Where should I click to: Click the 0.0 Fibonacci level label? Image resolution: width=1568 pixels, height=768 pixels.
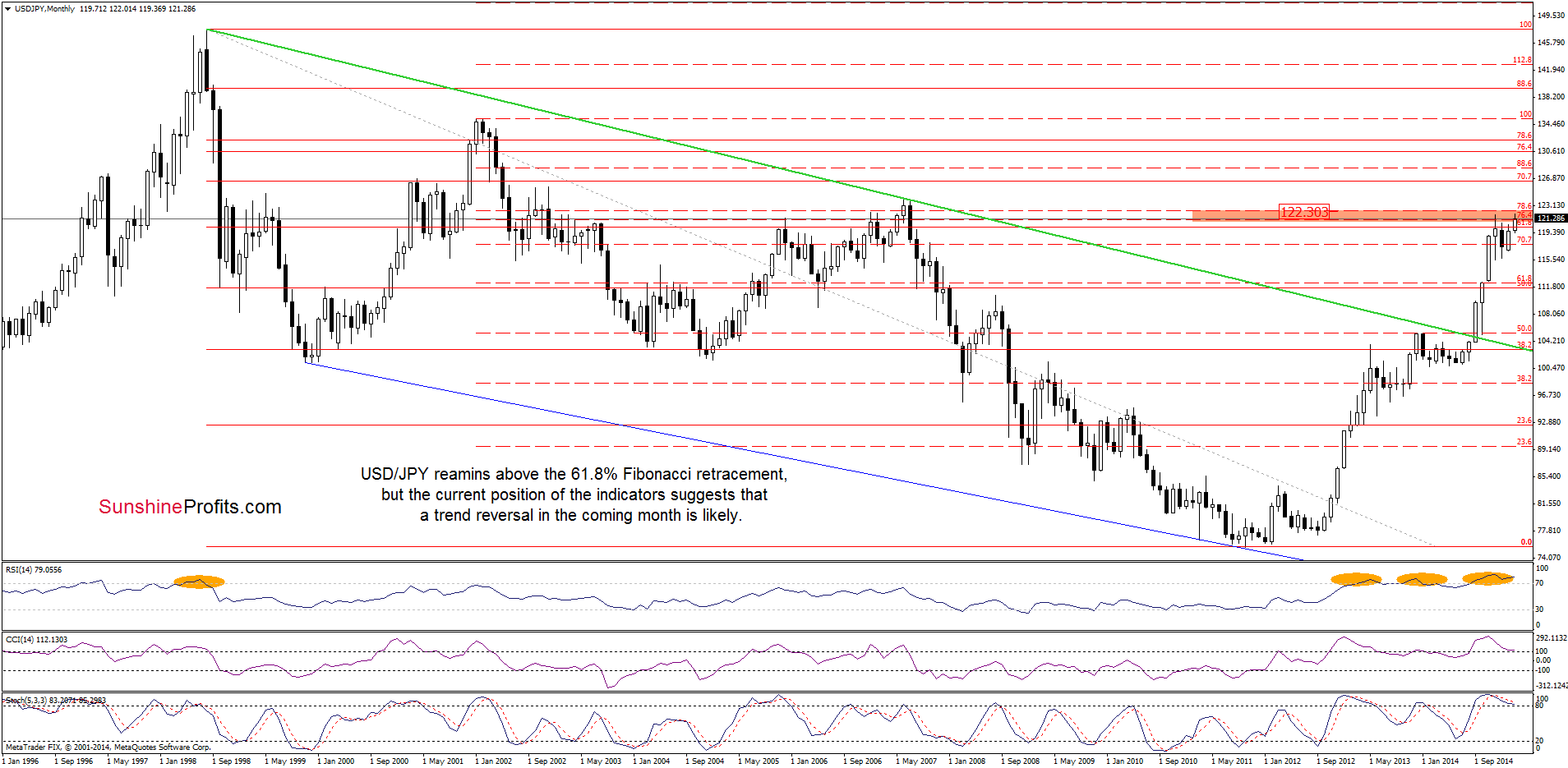click(x=1526, y=542)
